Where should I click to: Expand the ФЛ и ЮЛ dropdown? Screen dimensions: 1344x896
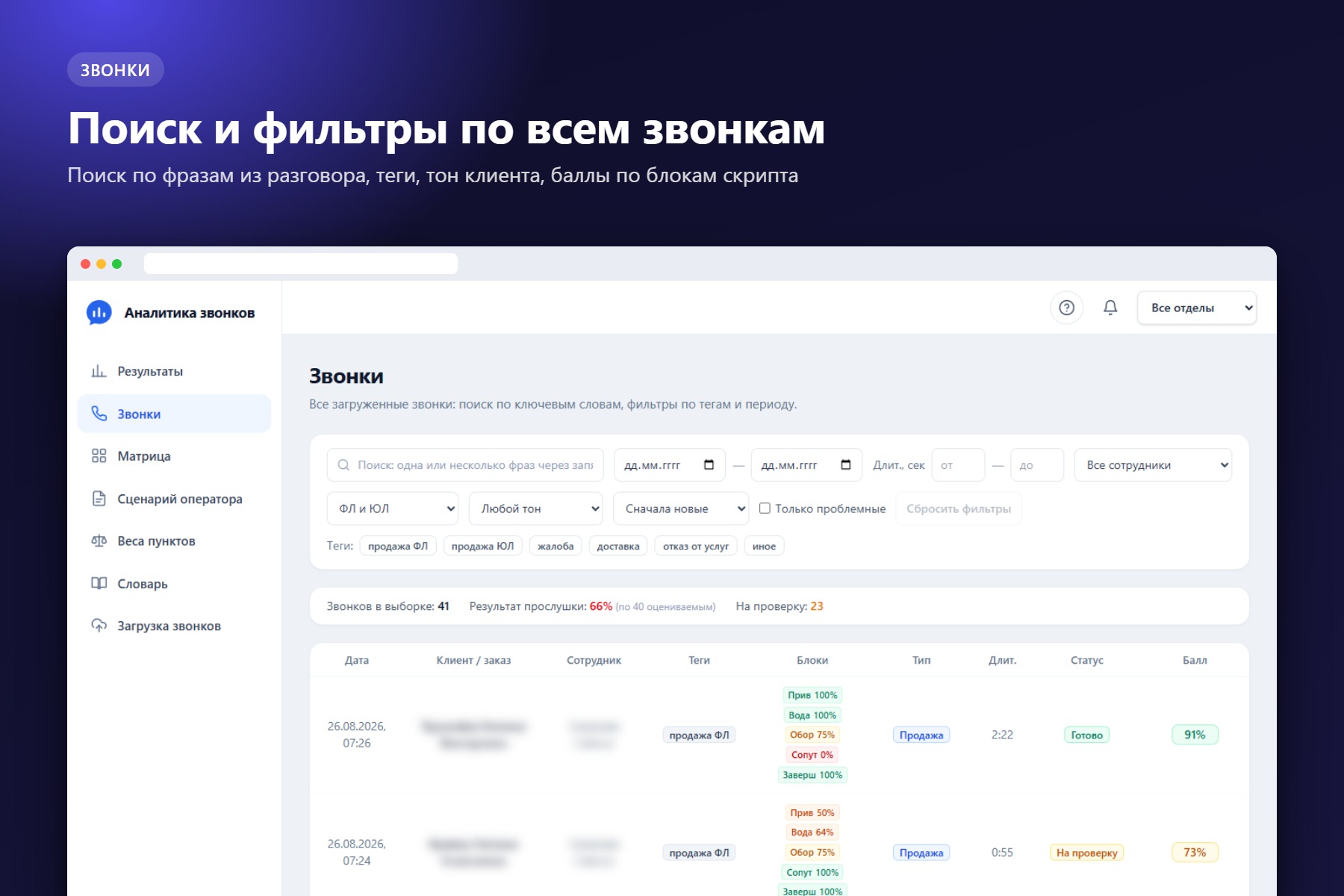(393, 508)
